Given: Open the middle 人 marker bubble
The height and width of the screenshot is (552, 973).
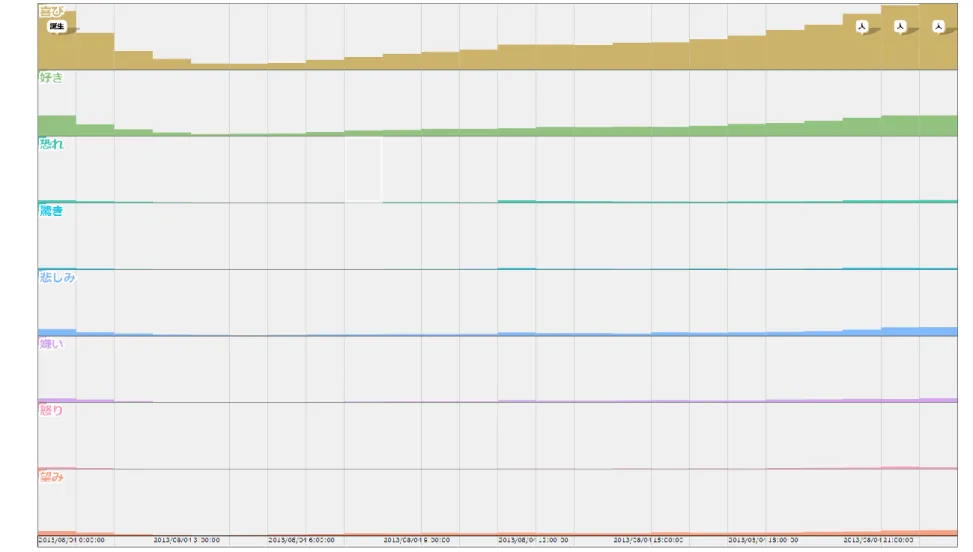Looking at the screenshot, I should pos(900,26).
